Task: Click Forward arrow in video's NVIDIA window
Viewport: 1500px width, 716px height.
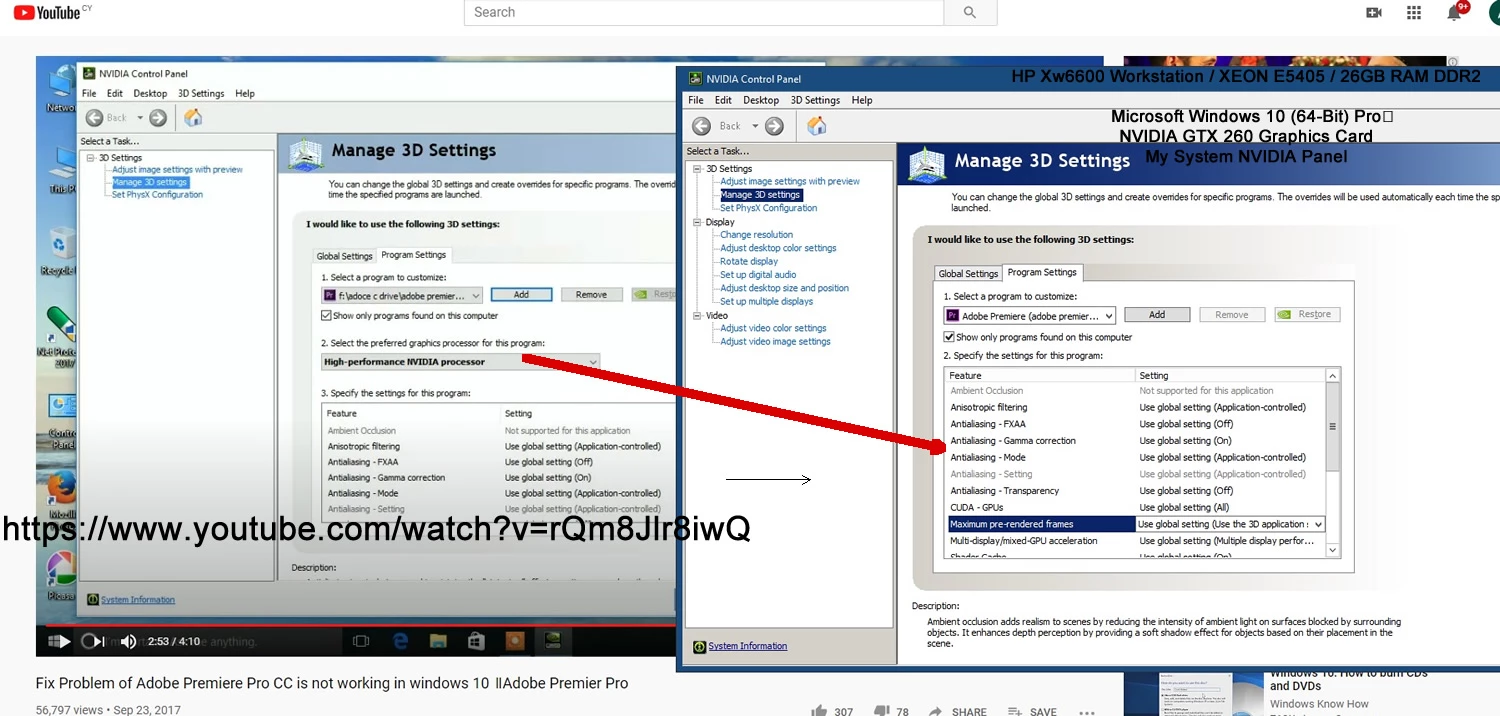Action: (x=158, y=118)
